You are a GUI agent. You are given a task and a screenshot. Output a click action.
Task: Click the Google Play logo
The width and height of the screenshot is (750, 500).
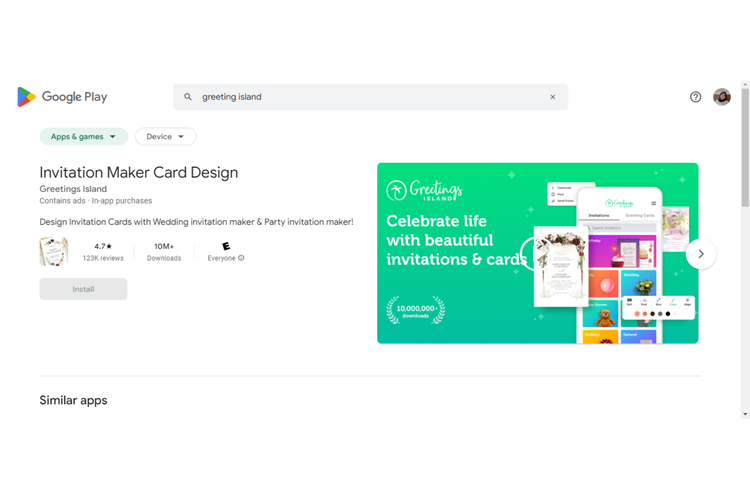point(61,97)
